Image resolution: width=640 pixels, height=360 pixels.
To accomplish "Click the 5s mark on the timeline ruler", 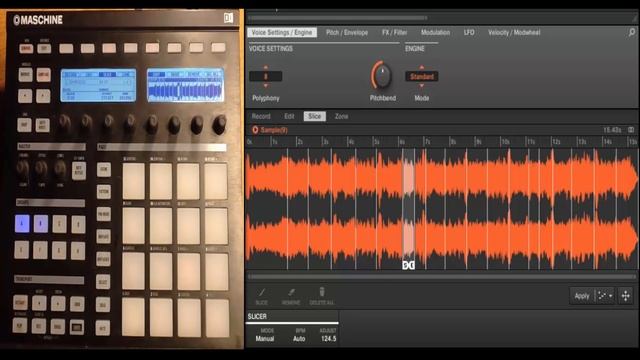I will 377,142.
